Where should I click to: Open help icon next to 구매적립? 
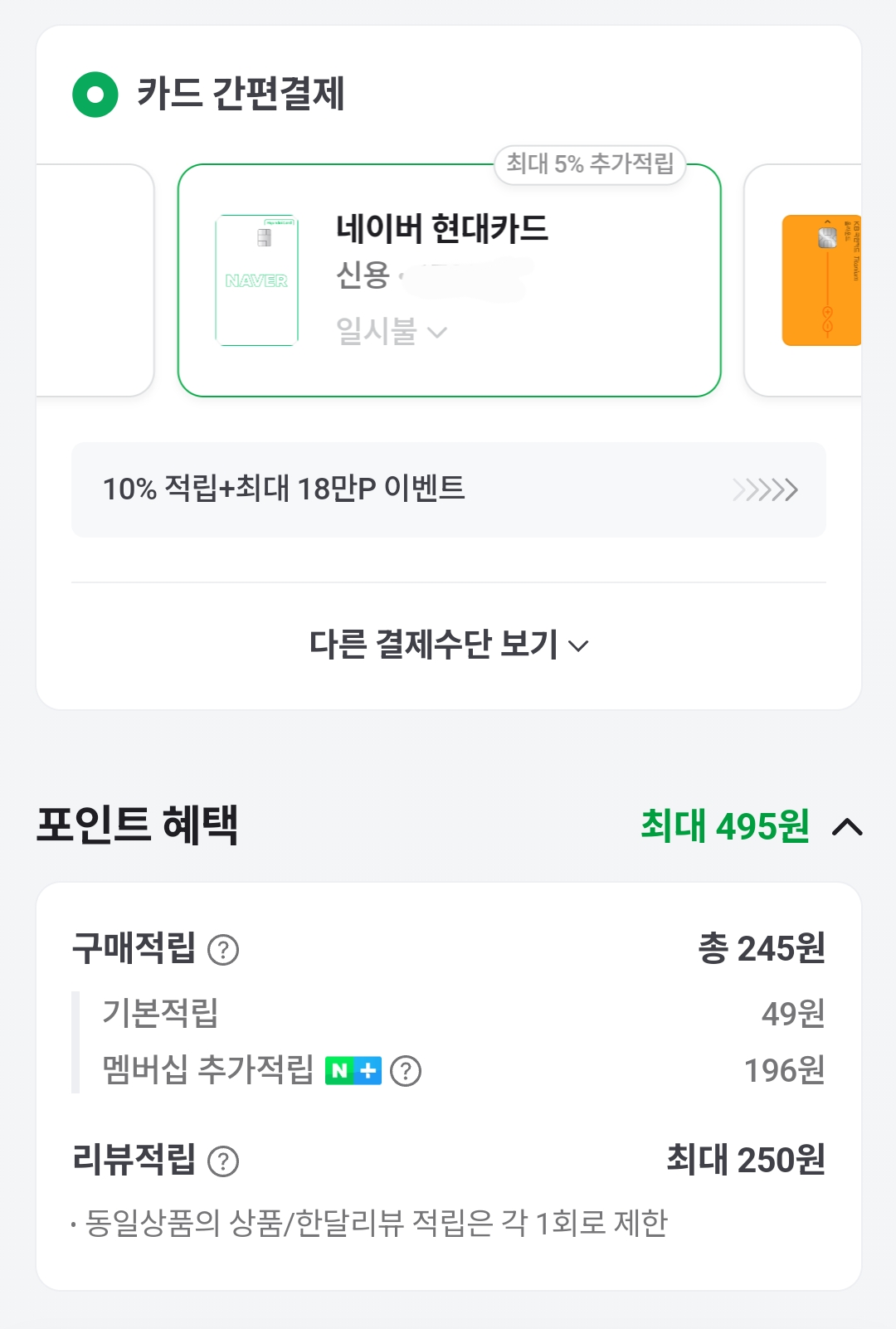(223, 950)
